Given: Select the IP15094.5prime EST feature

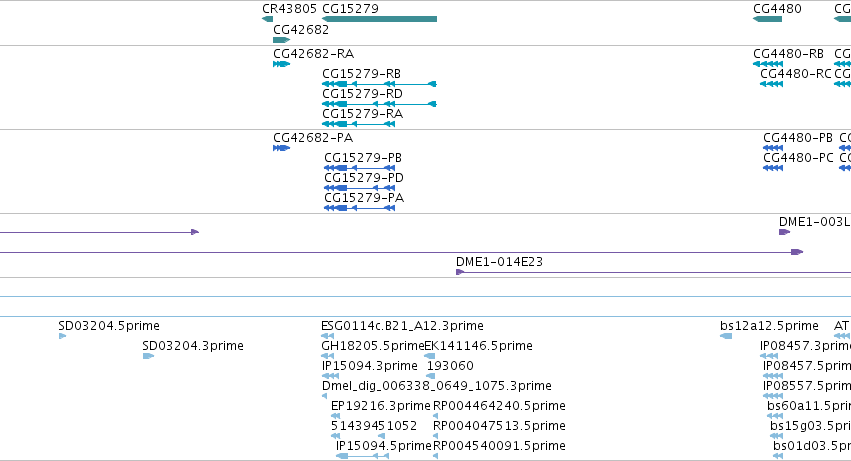Looking at the screenshot, I should 362,456.
